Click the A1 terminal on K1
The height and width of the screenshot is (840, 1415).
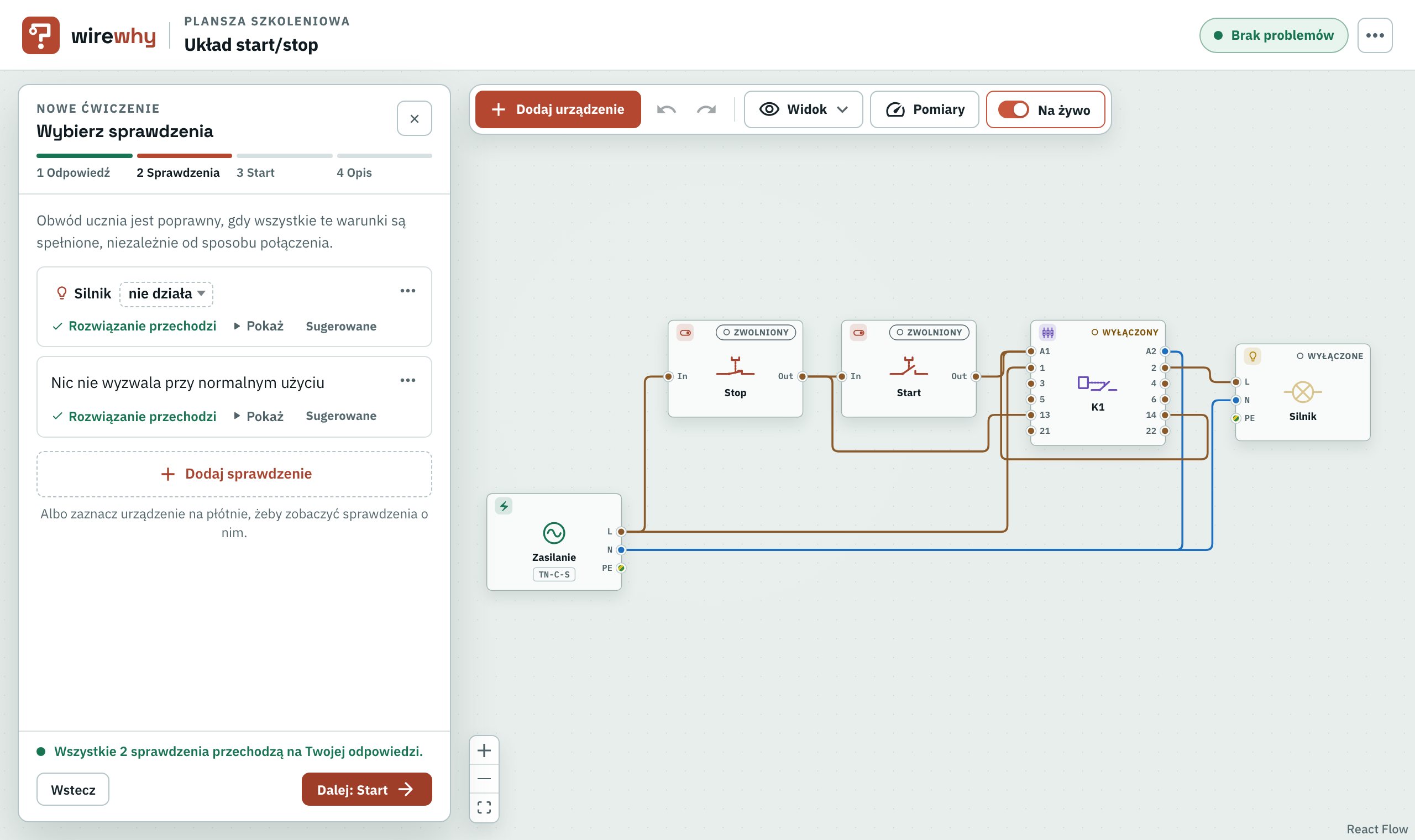pos(1031,351)
